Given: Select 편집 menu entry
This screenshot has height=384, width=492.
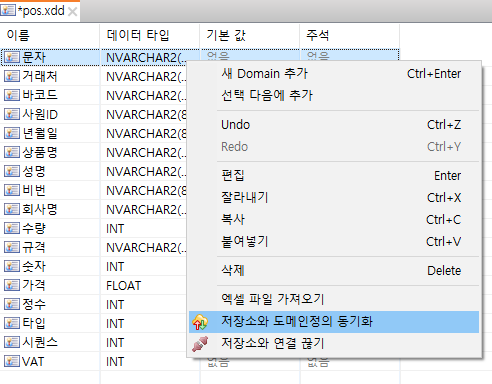Looking at the screenshot, I should coord(334,176).
